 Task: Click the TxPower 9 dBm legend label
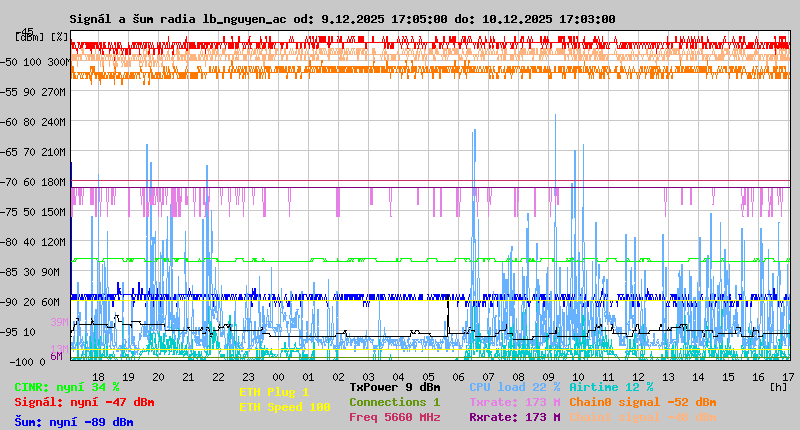[395, 387]
